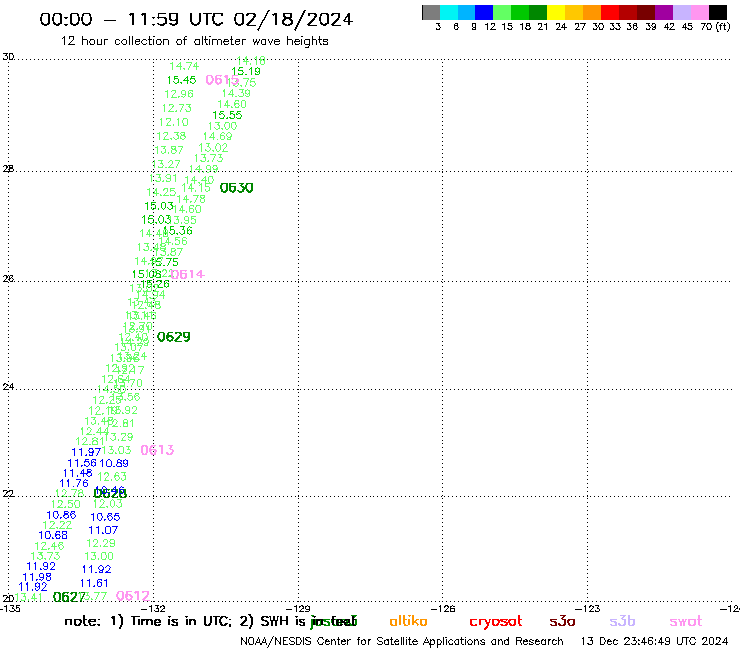The height and width of the screenshot is (650, 740).
Task: Click the blue 10.68 wave height value
Action: point(53,535)
